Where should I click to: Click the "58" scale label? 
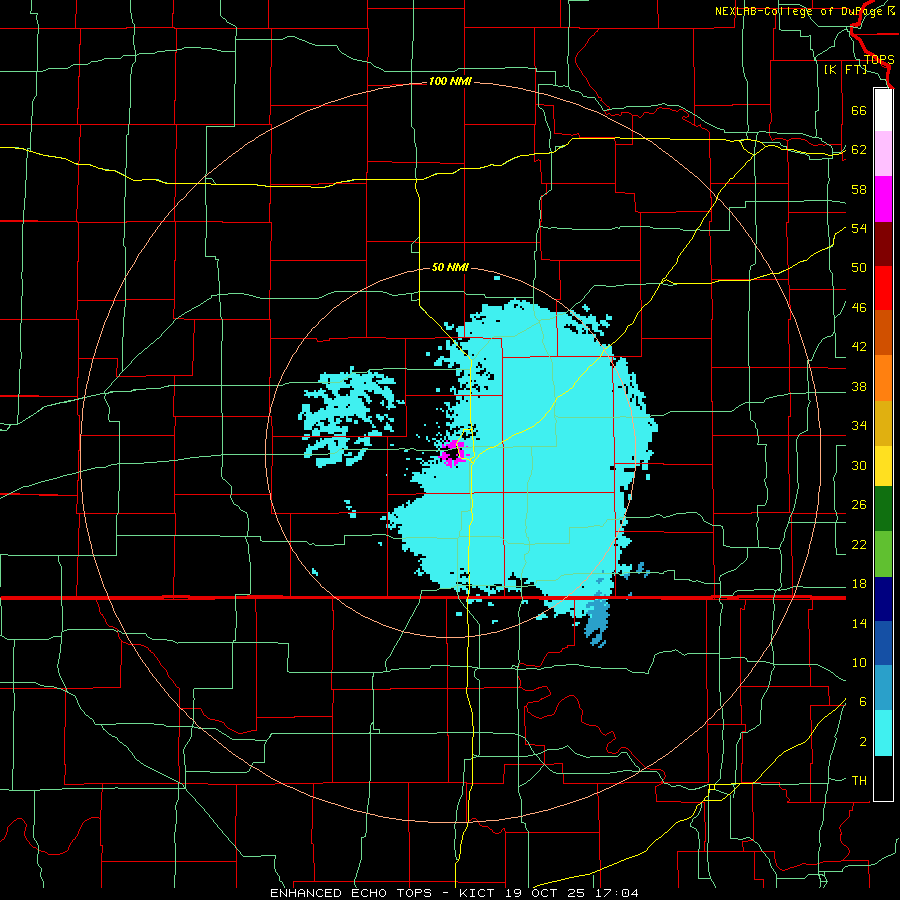[859, 189]
